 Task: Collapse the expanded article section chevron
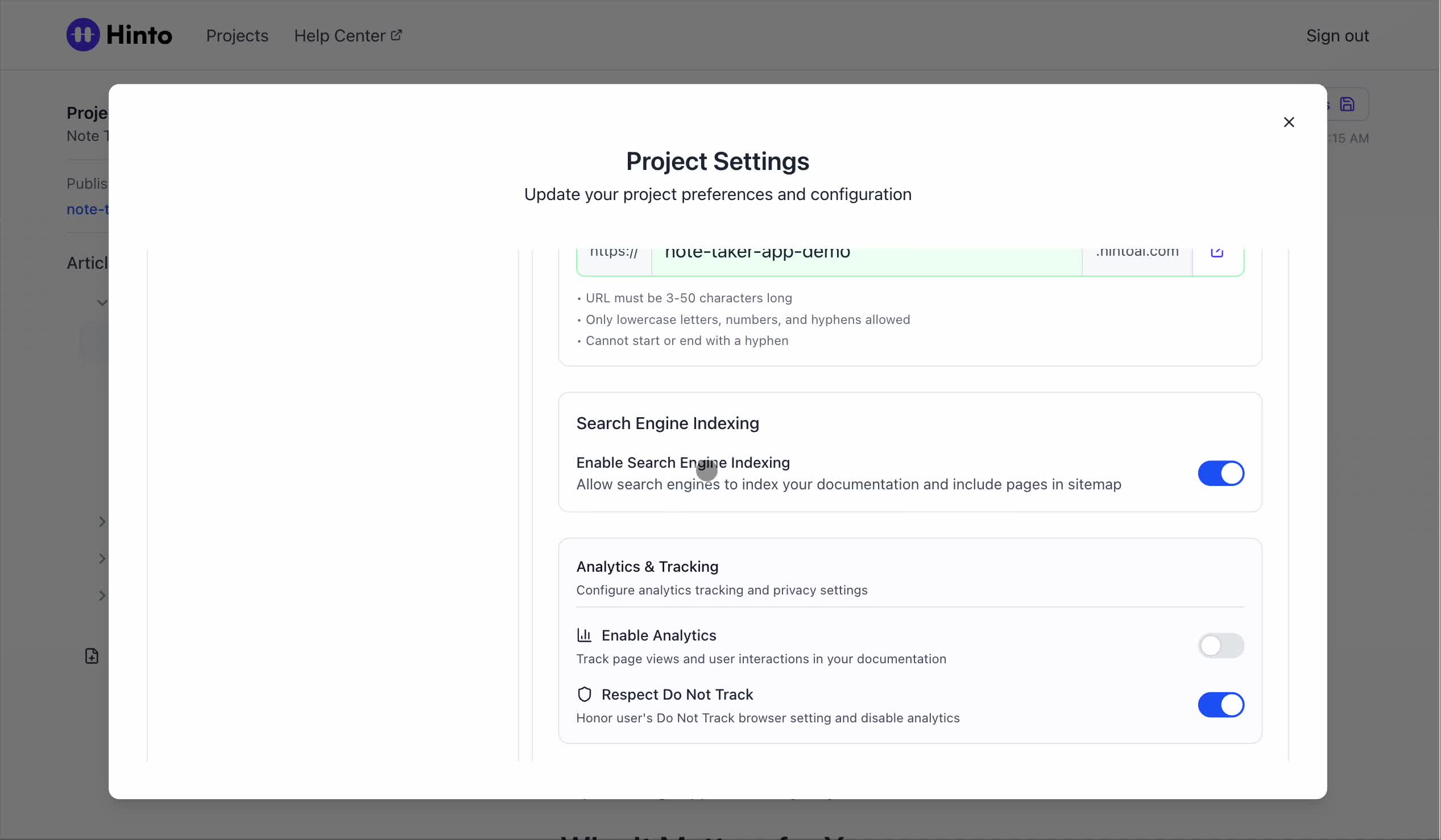102,303
